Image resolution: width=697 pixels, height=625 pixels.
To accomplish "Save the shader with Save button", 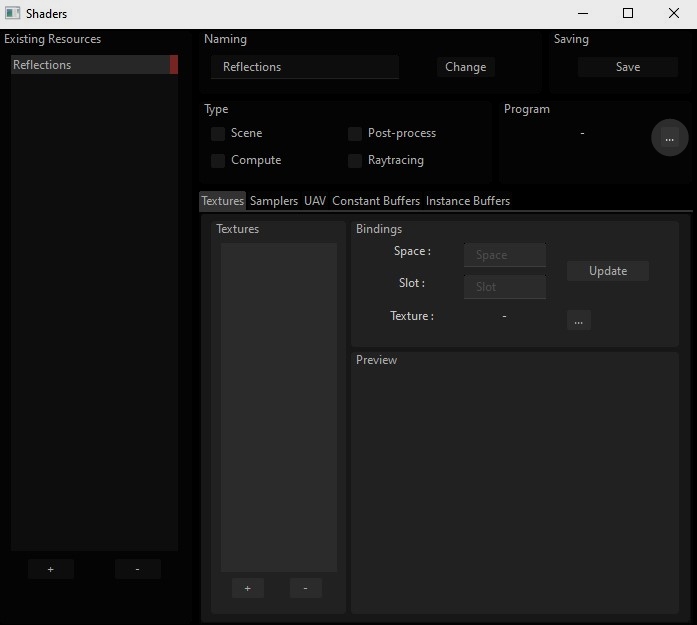I will pyautogui.click(x=628, y=67).
